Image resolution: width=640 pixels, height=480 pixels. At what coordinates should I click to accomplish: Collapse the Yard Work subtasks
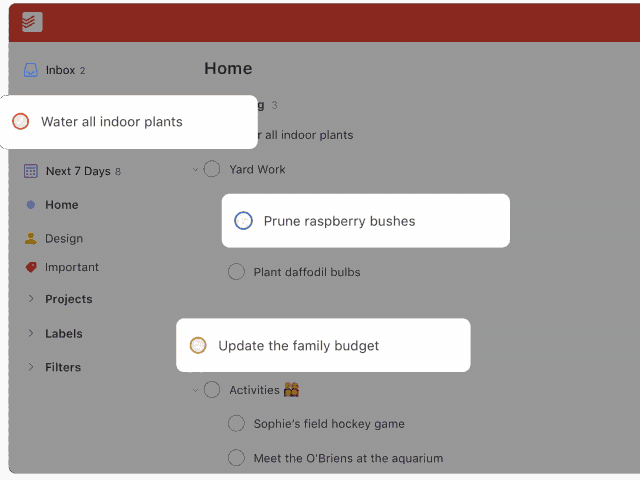coord(195,169)
